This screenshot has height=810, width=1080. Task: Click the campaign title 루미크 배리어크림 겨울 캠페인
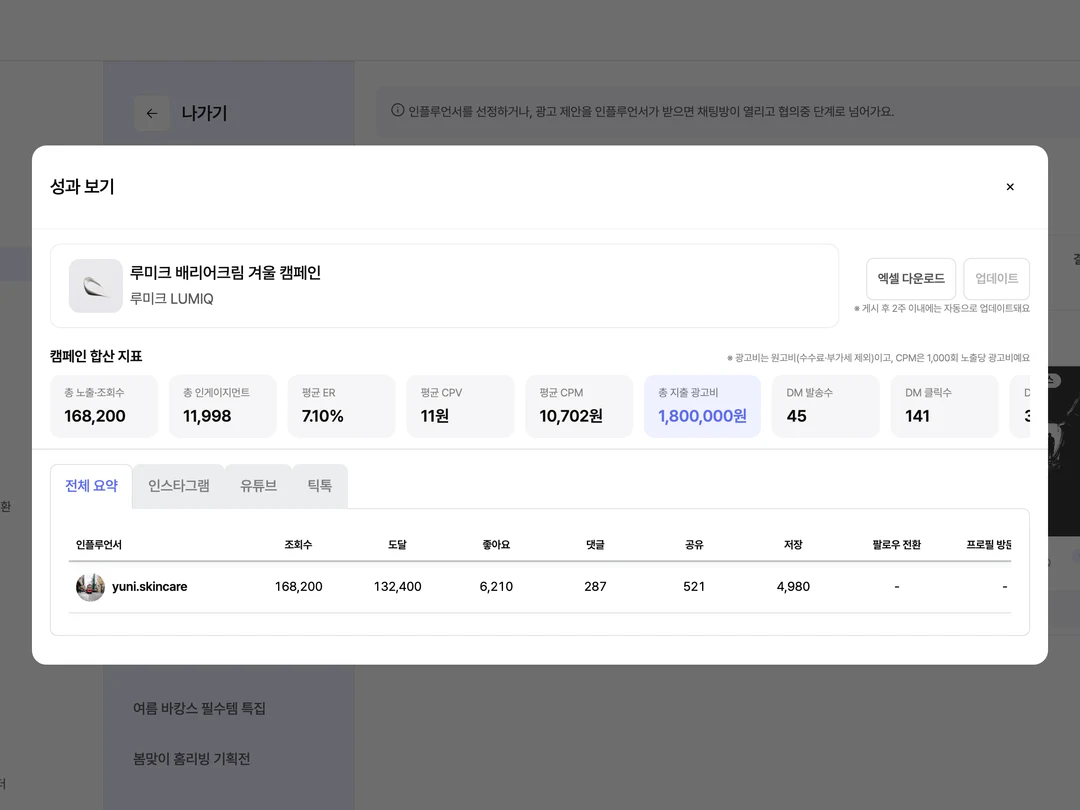[x=225, y=273]
